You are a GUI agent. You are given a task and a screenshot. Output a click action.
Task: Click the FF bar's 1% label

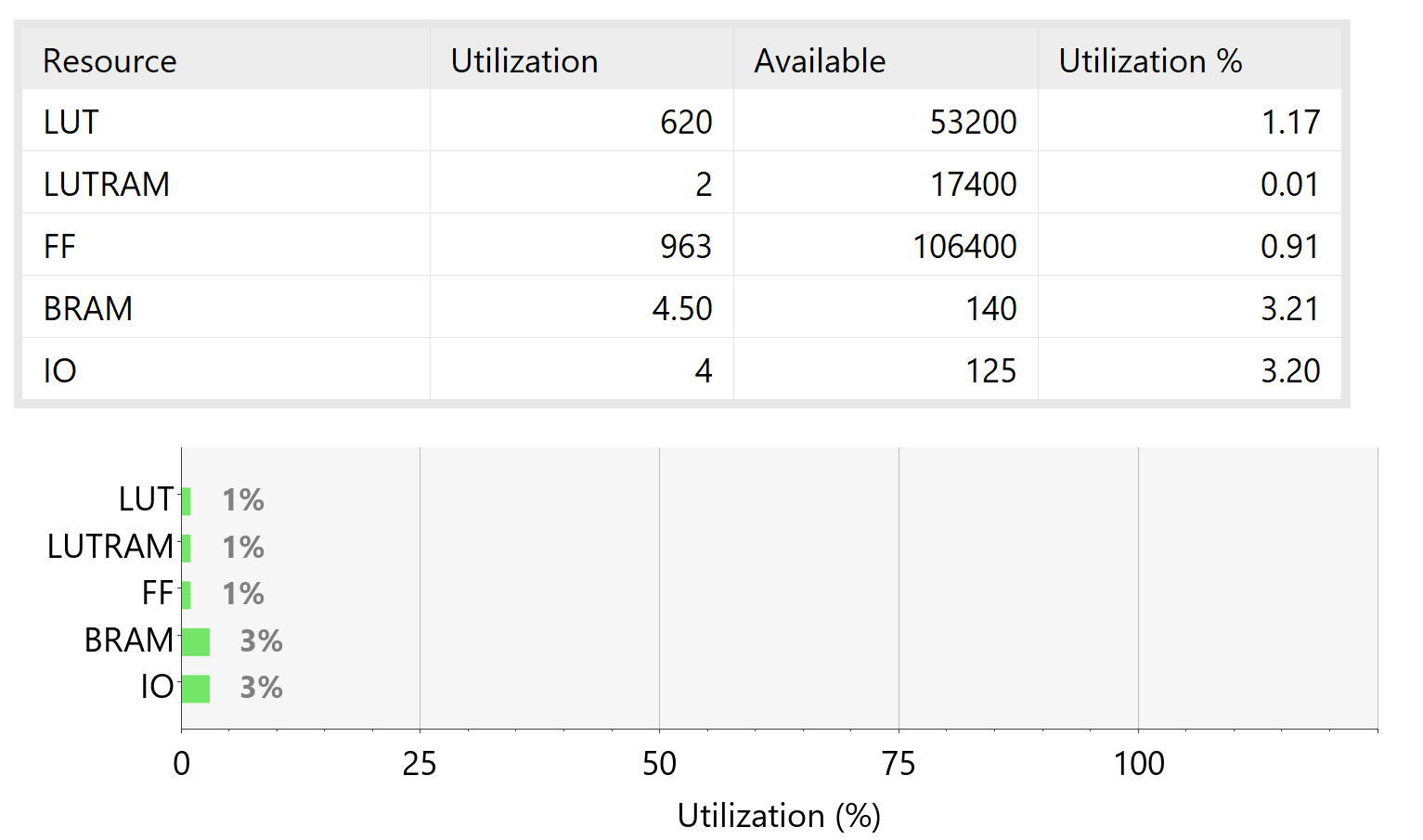point(243,594)
